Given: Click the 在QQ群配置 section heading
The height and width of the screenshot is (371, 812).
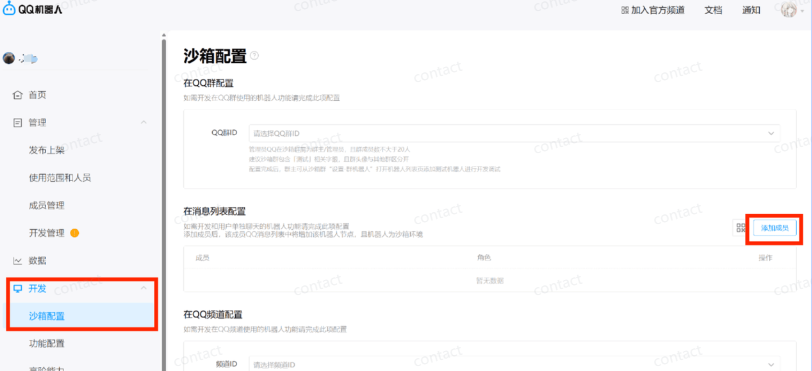Looking at the screenshot, I should [x=209, y=83].
